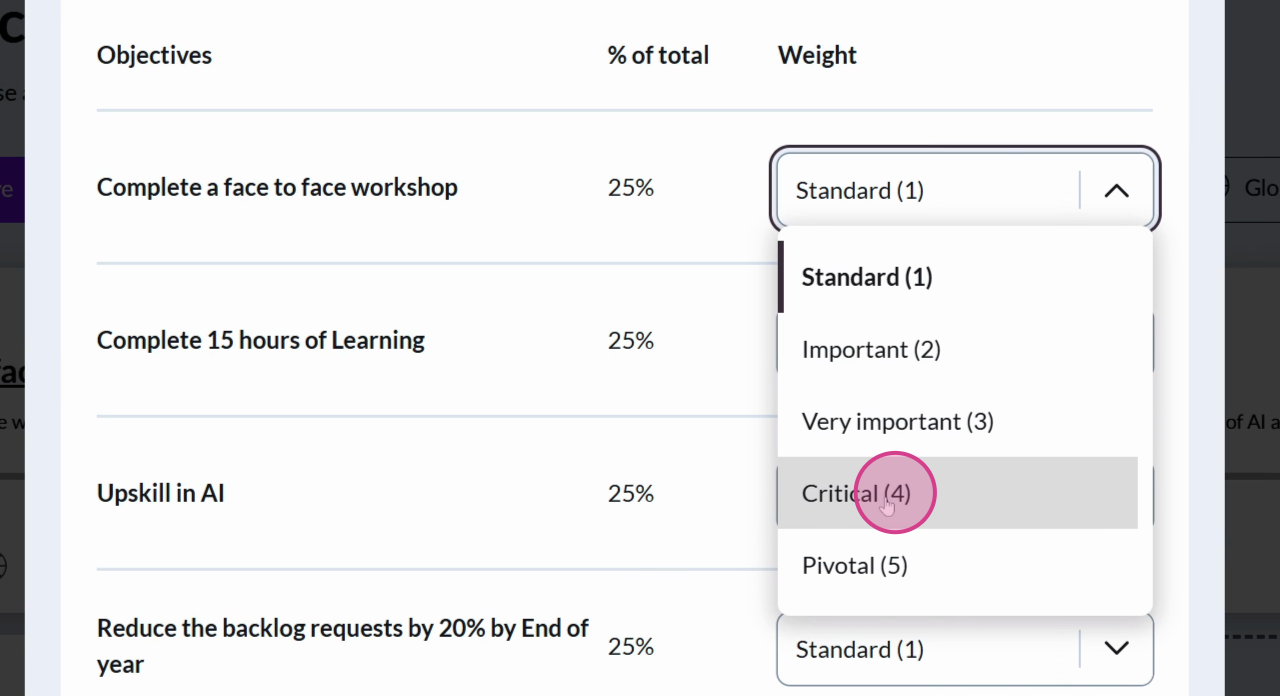Select Standard (1) from the weight options list
This screenshot has height=696, width=1280.
pos(866,277)
